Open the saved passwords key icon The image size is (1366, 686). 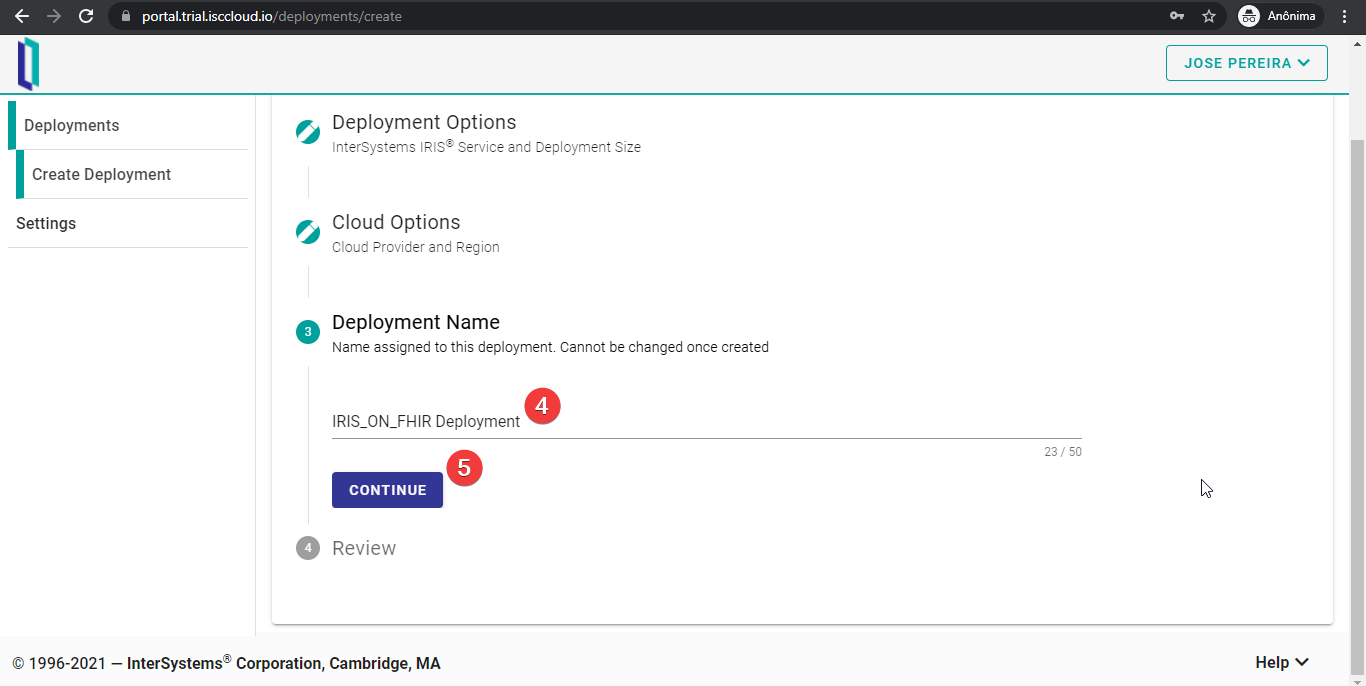(1177, 16)
